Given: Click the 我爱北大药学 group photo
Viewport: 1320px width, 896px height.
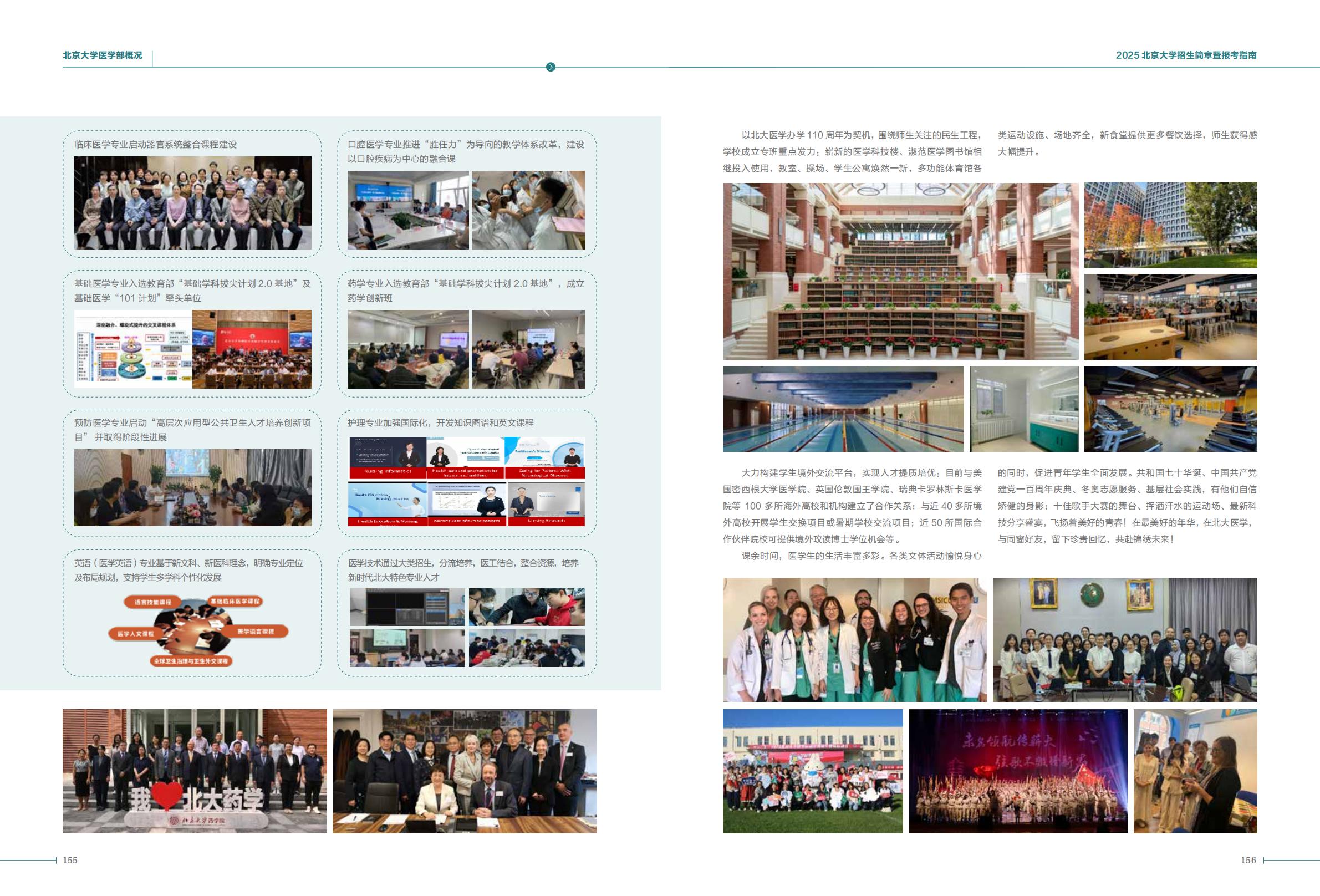Looking at the screenshot, I should [194, 771].
